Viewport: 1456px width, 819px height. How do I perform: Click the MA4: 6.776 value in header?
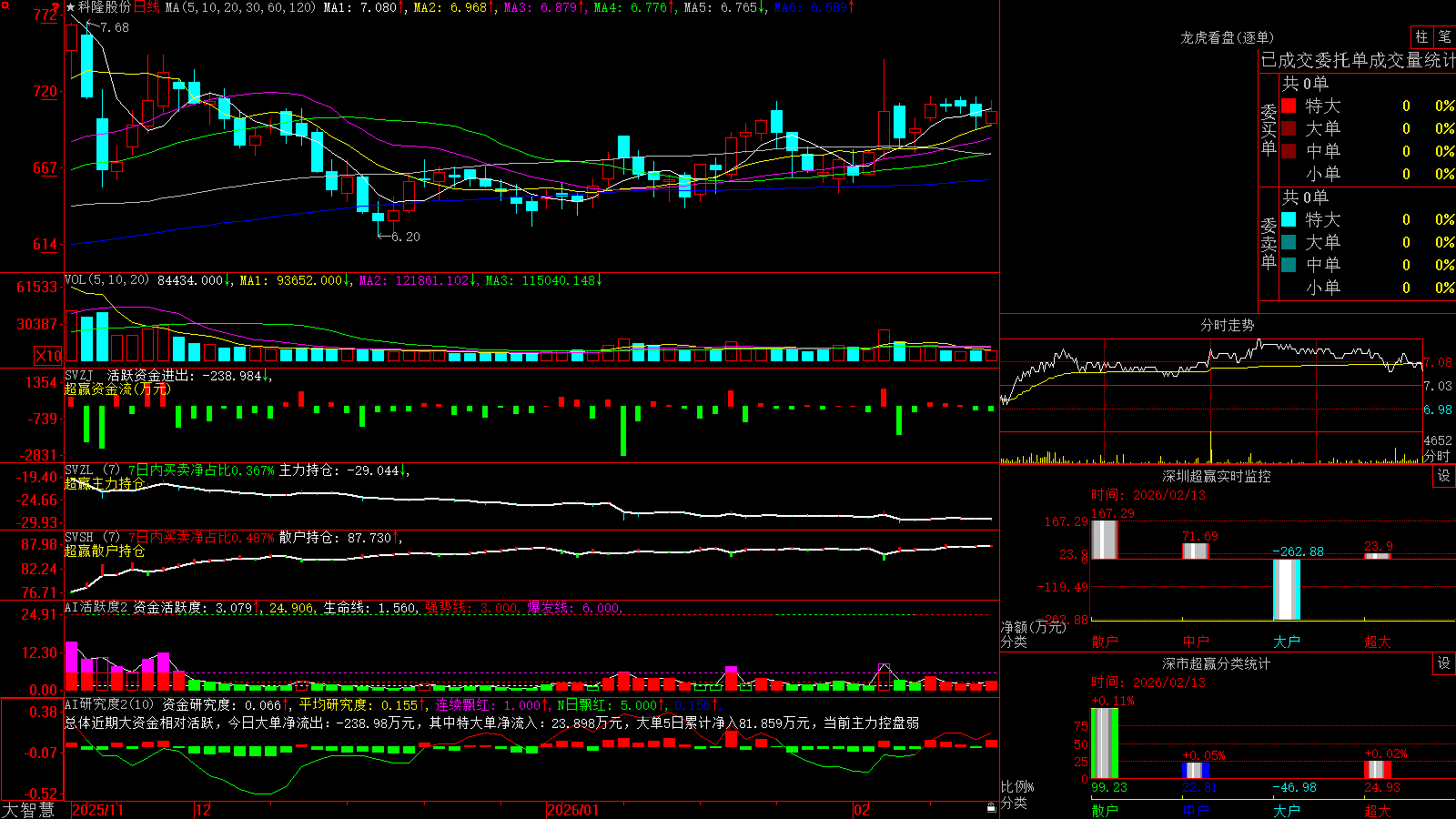pos(633,7)
